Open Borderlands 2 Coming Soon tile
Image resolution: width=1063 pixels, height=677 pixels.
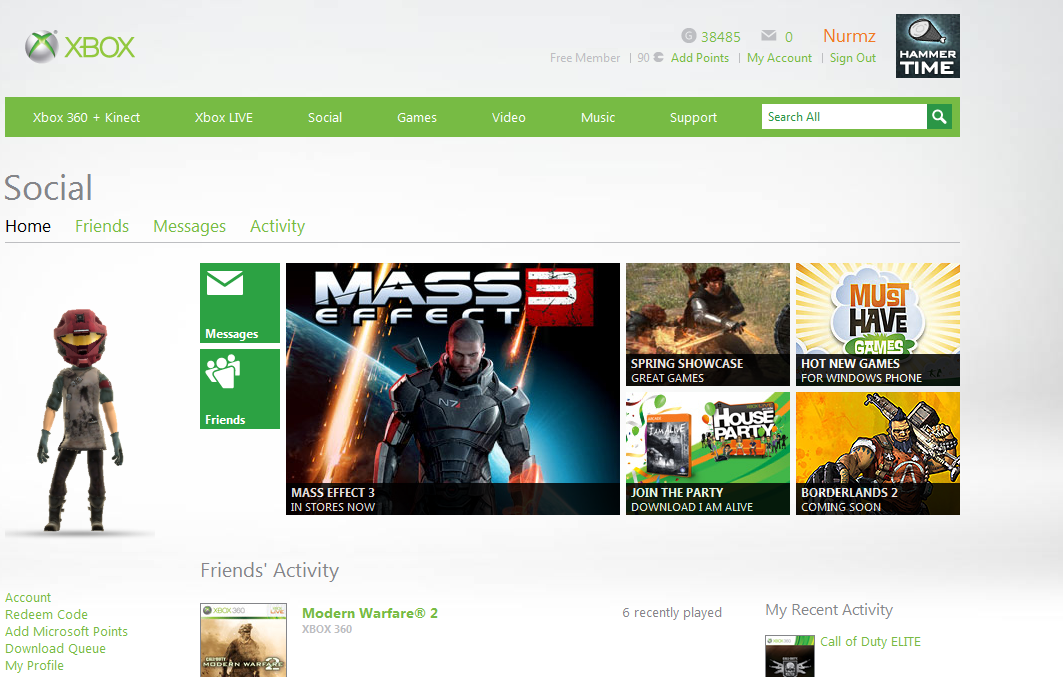[878, 453]
